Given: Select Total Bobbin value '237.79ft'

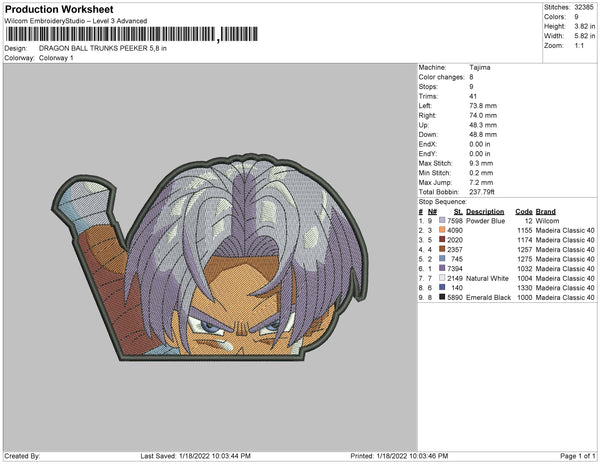Looking at the screenshot, I should 482,192.
